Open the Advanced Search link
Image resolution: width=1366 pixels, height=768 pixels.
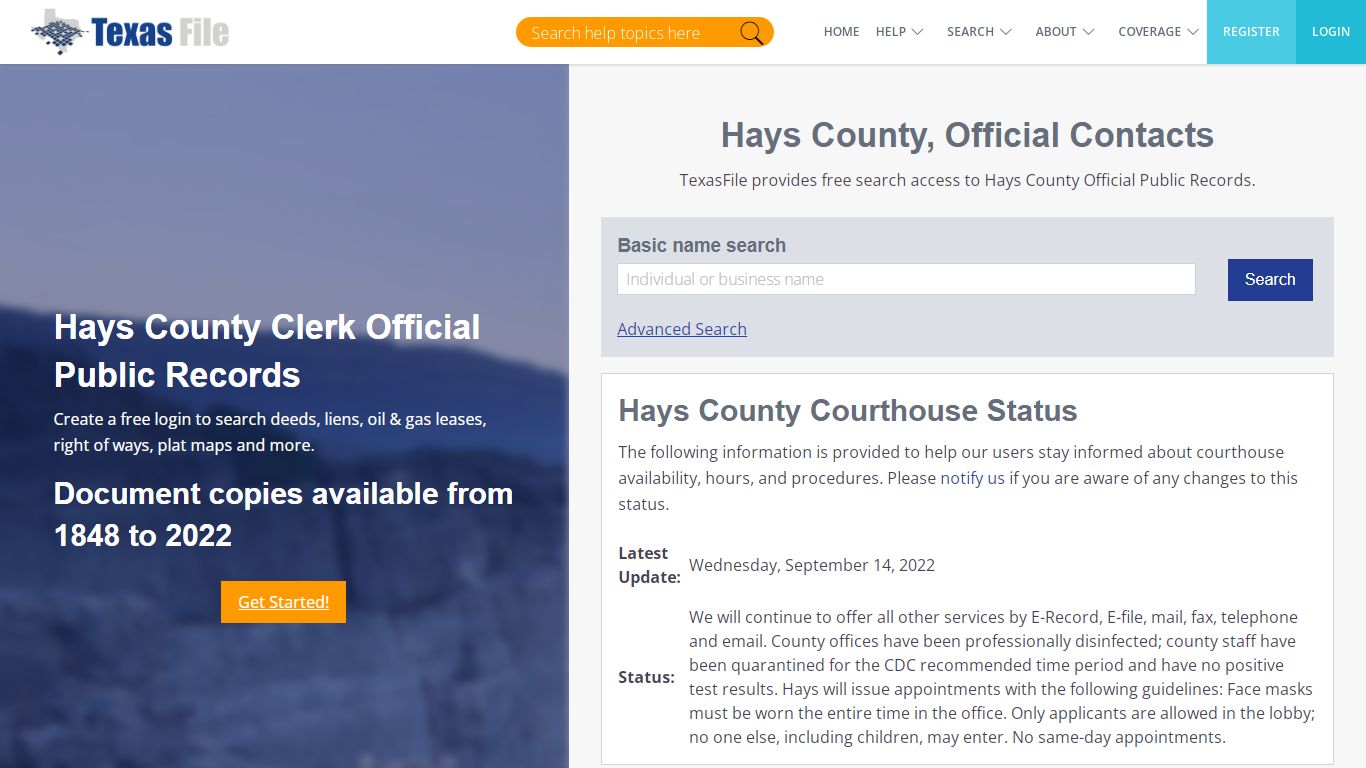pyautogui.click(x=682, y=329)
